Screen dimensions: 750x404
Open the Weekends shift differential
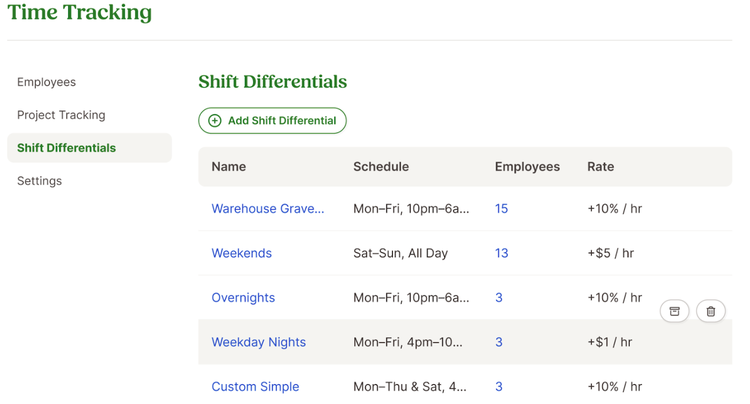242,253
